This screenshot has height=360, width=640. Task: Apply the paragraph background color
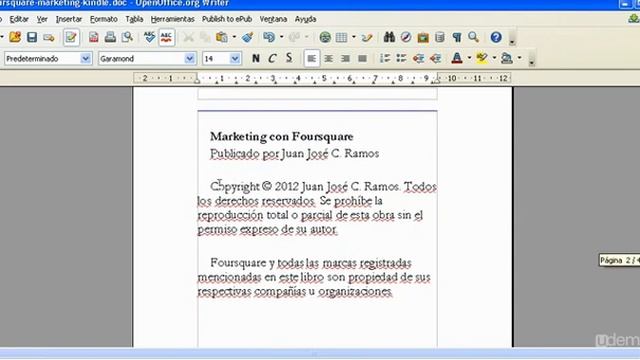click(x=507, y=58)
